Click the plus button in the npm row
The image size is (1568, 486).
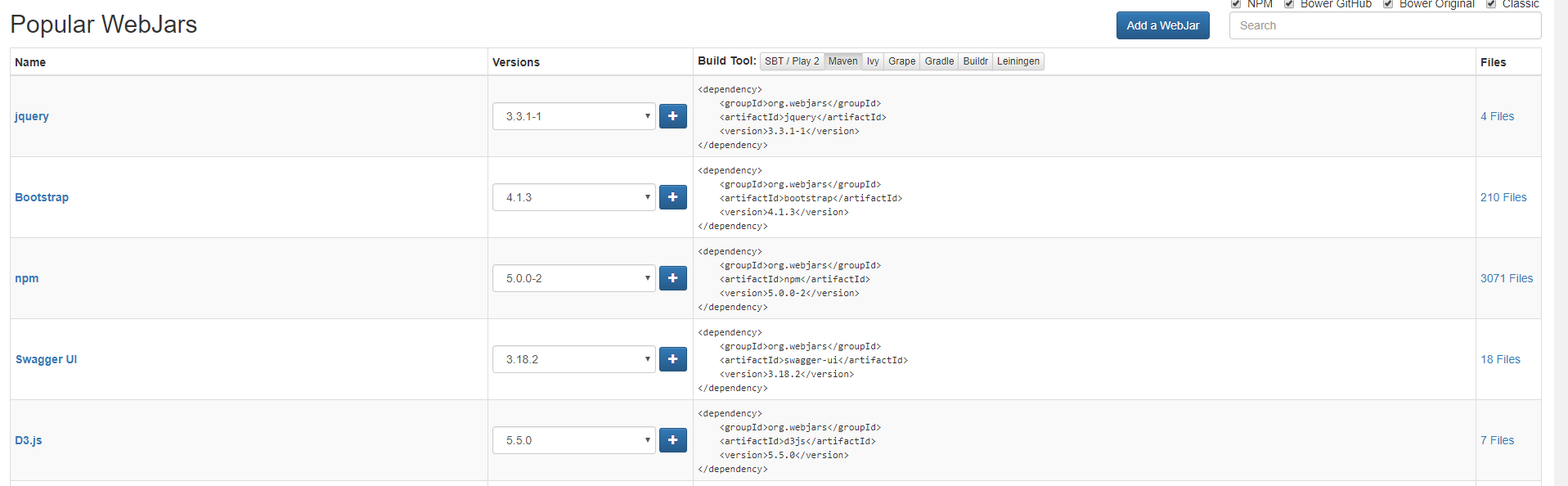click(x=672, y=278)
